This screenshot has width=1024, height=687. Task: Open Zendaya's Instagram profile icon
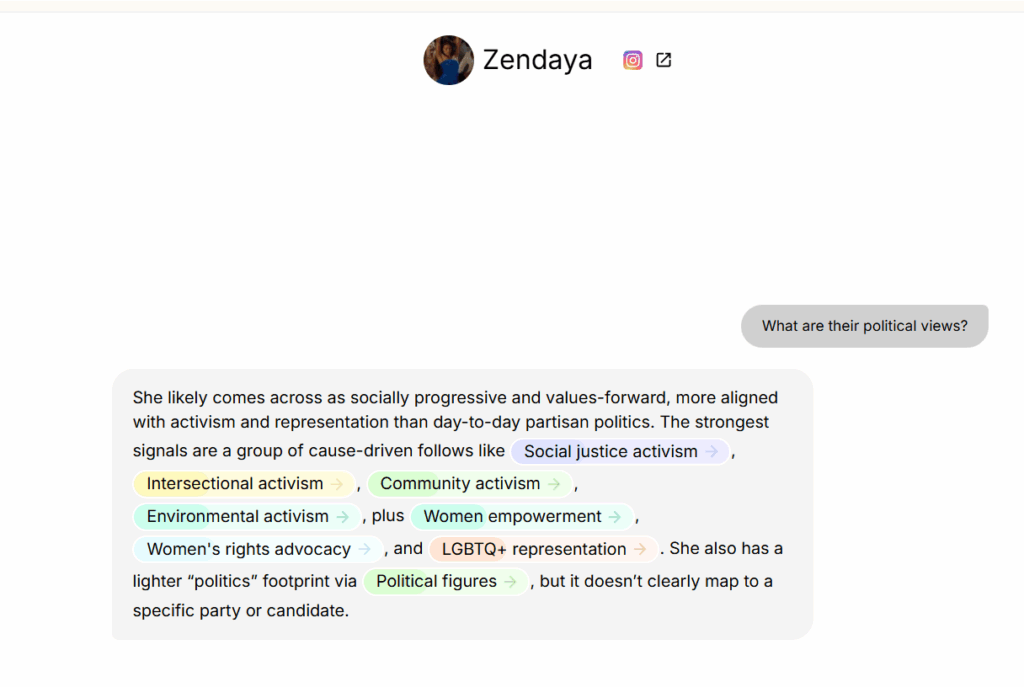632,60
